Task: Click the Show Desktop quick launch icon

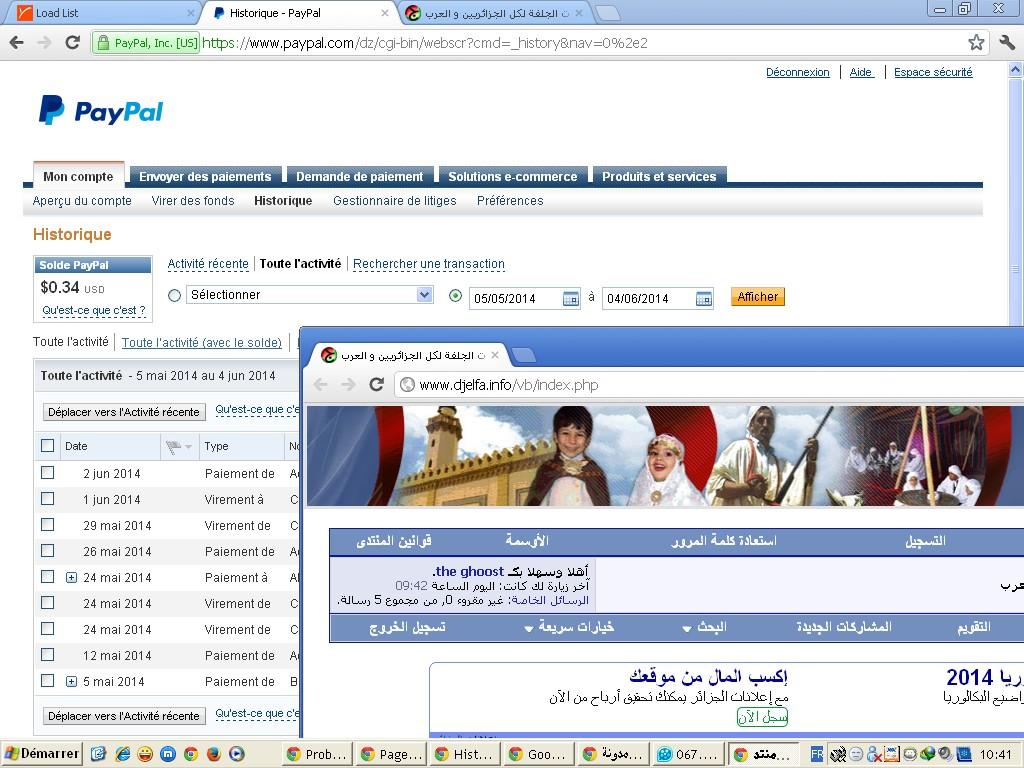Action: click(x=99, y=754)
